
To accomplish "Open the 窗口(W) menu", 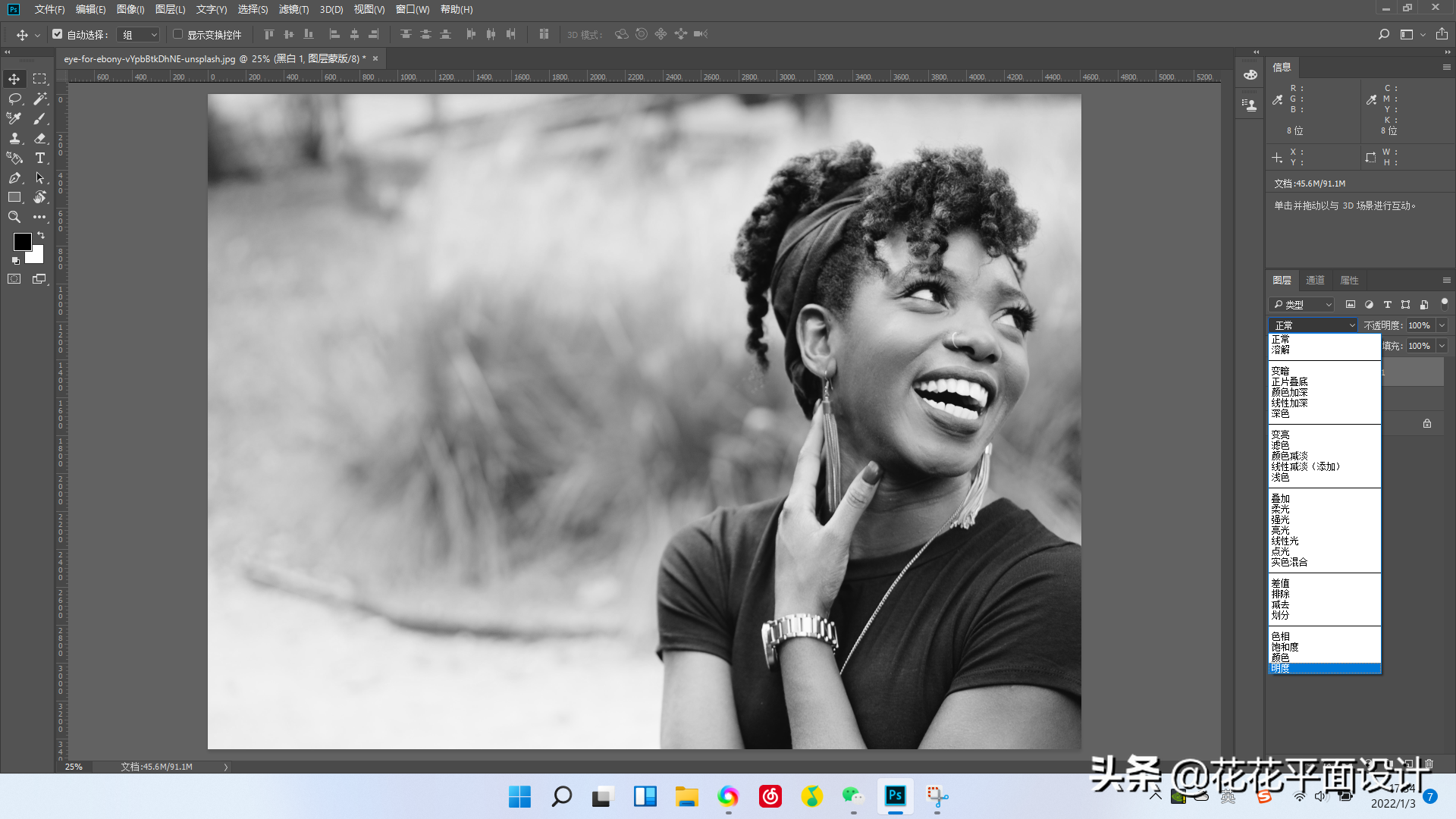I will coord(413,9).
